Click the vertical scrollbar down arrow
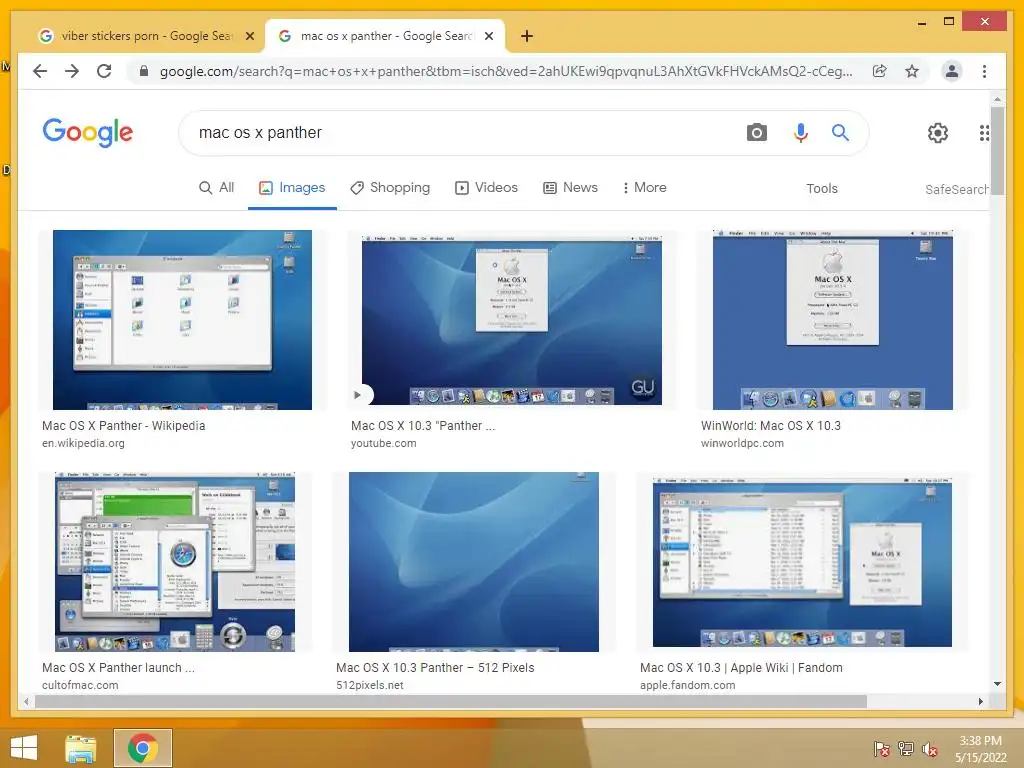Screen dimensions: 1024x768 [x=997, y=684]
